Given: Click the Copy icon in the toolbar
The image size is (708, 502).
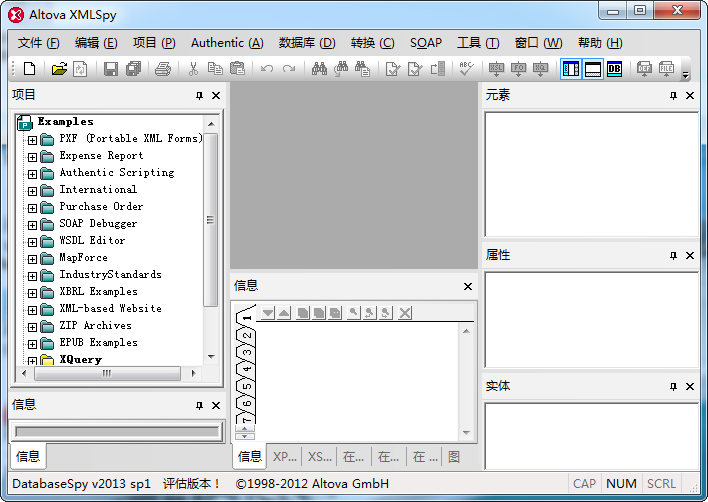Looking at the screenshot, I should pos(215,69).
